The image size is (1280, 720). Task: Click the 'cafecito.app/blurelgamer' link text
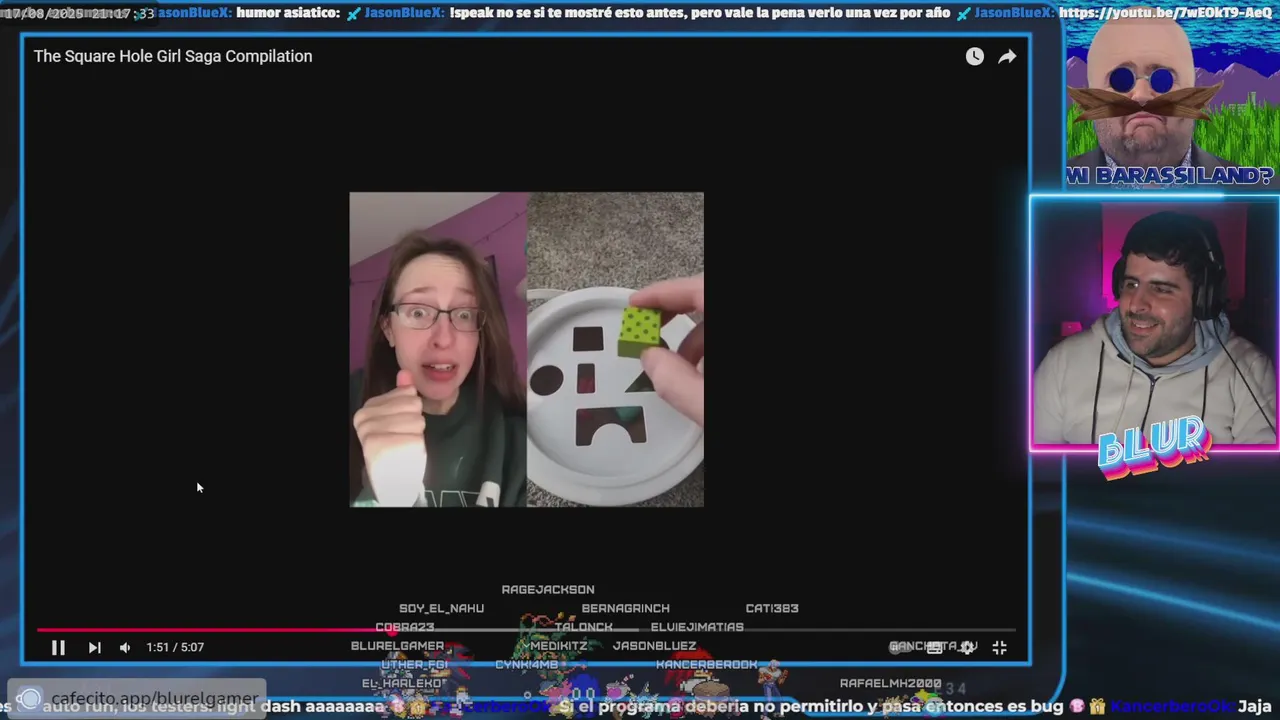tap(155, 698)
